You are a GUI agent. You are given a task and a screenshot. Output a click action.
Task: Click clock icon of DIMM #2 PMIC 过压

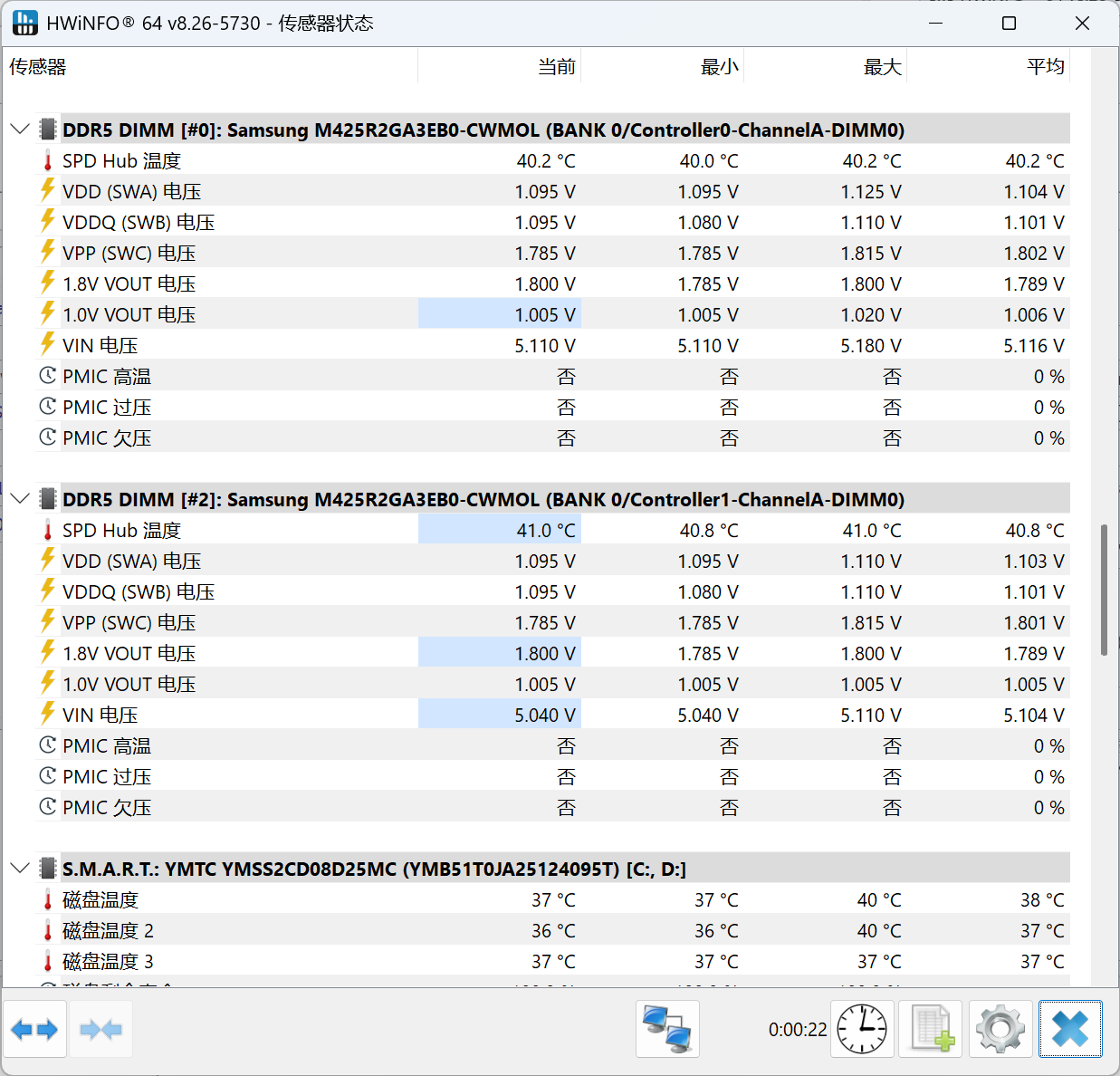pos(48,776)
